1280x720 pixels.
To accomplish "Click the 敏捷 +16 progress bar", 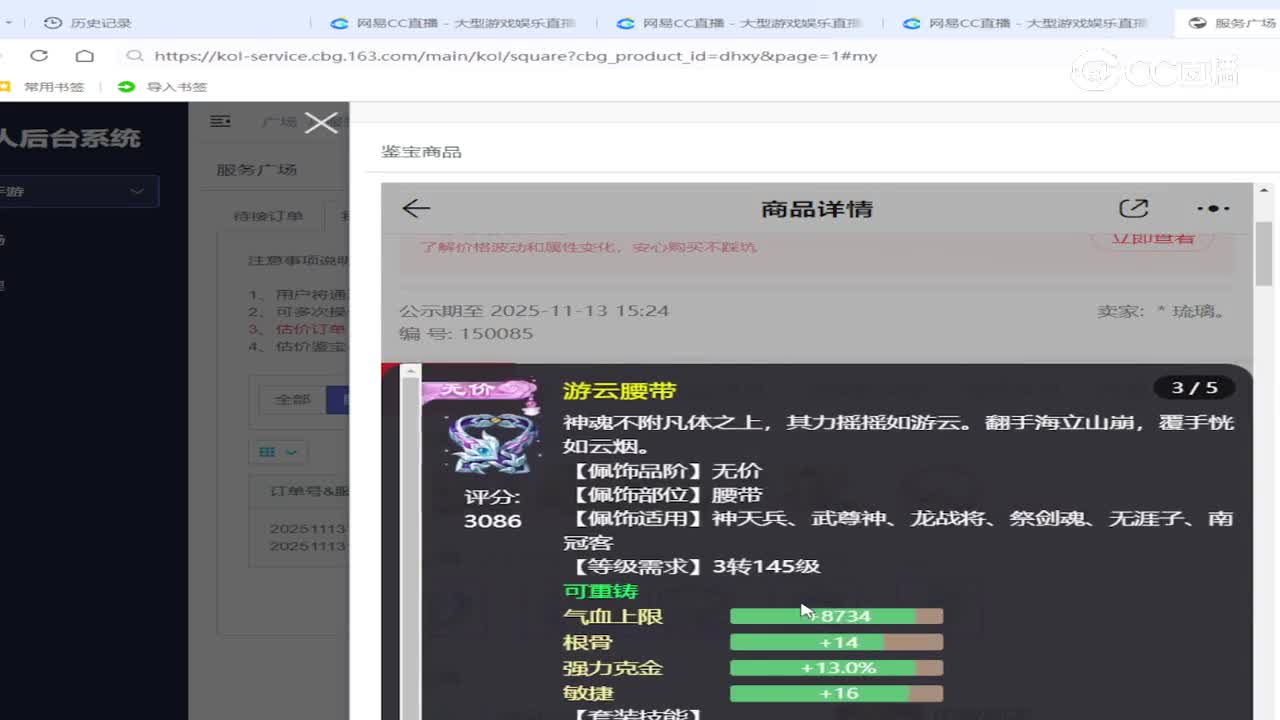I will coord(836,693).
